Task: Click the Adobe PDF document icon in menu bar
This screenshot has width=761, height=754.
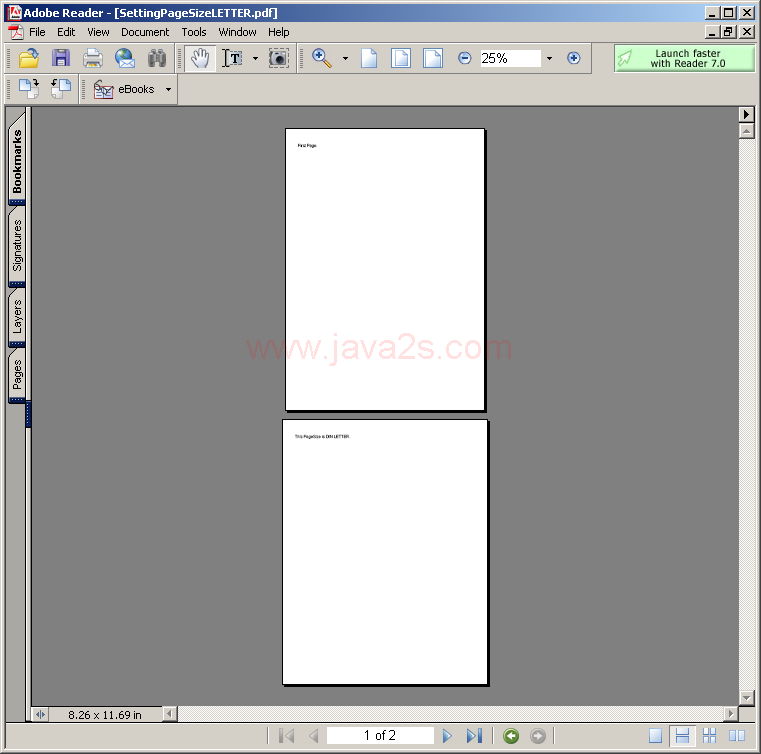Action: (x=16, y=32)
